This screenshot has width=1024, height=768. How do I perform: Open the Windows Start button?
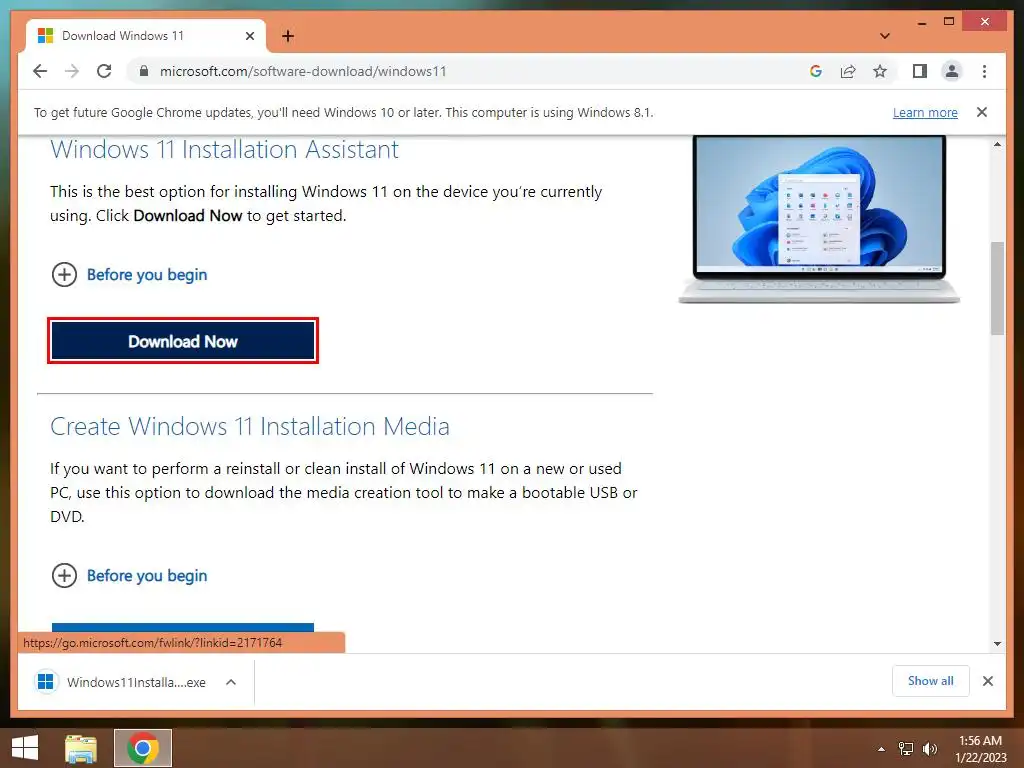point(25,748)
